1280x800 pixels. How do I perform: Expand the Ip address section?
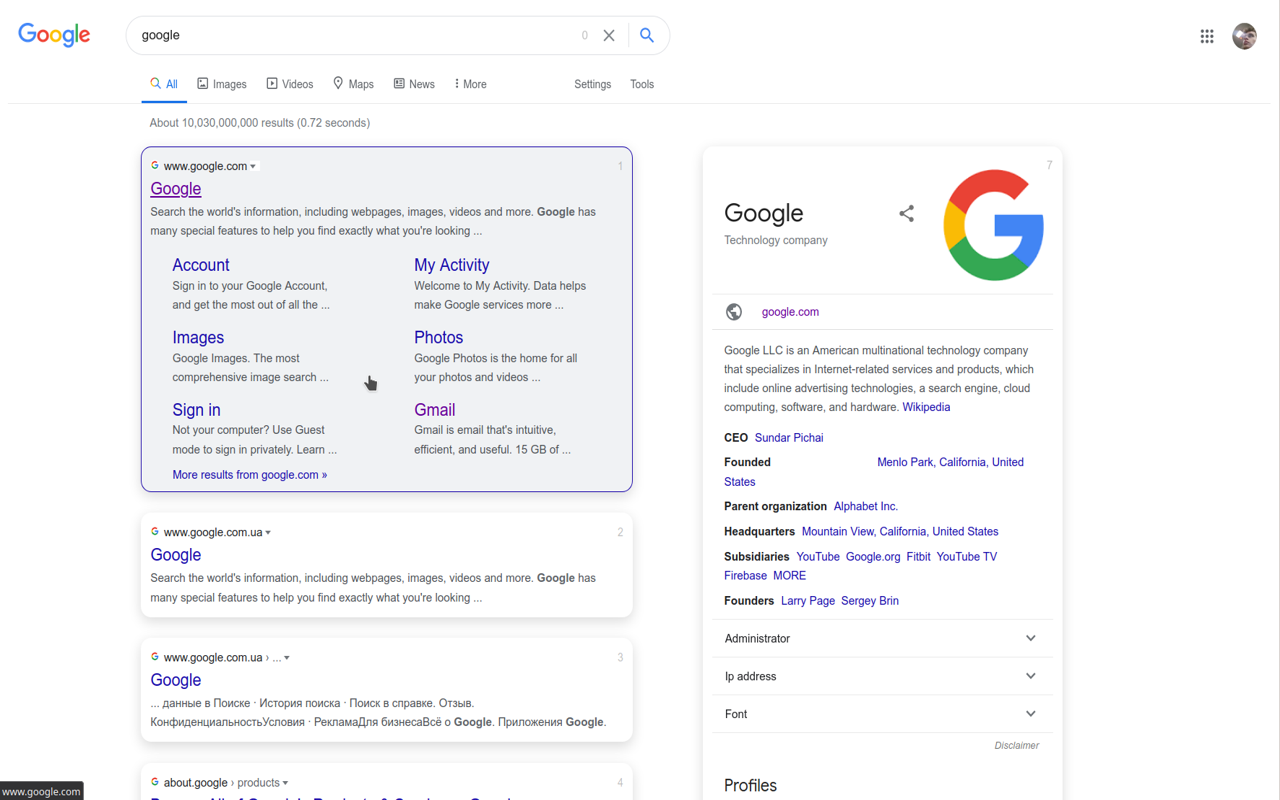[882, 676]
